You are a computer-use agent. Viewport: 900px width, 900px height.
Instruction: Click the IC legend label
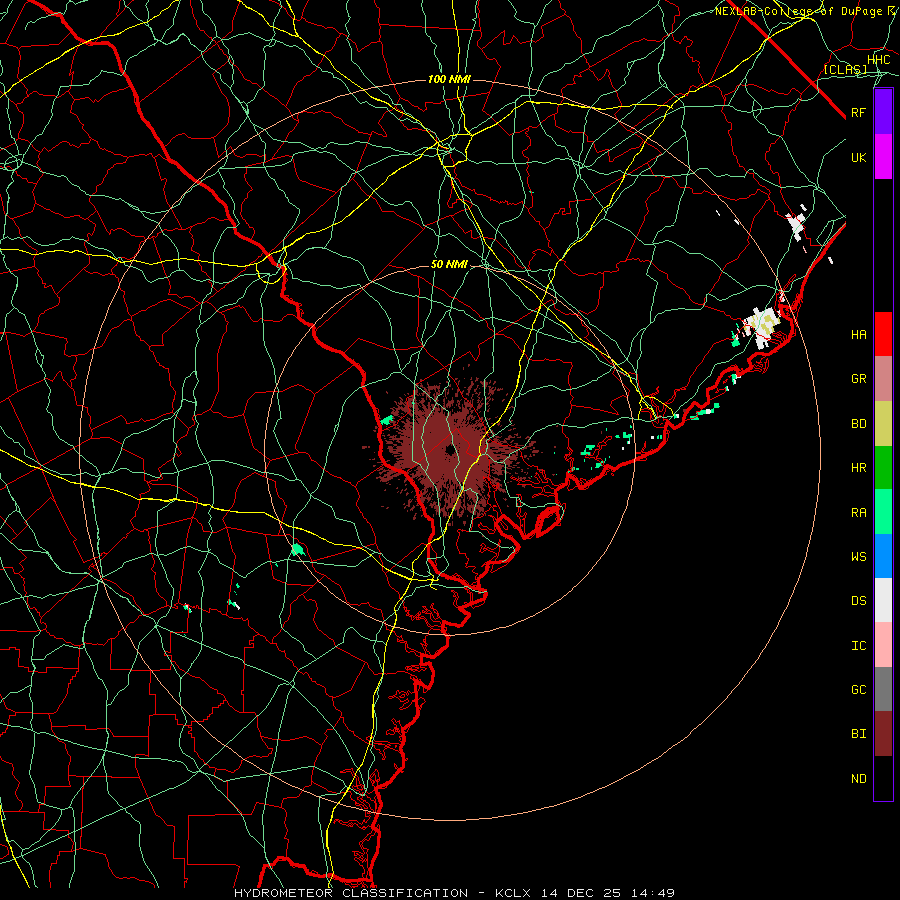(858, 646)
